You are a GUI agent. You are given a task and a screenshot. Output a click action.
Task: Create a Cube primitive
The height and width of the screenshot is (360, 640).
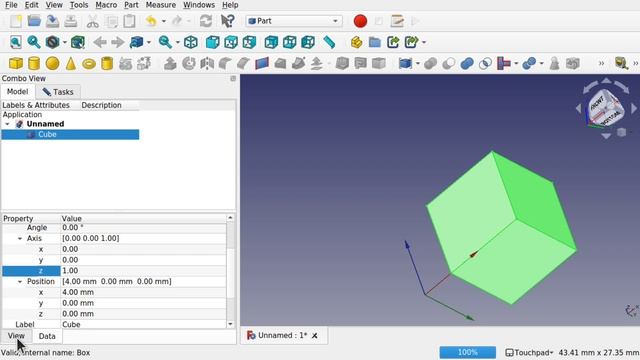point(16,63)
